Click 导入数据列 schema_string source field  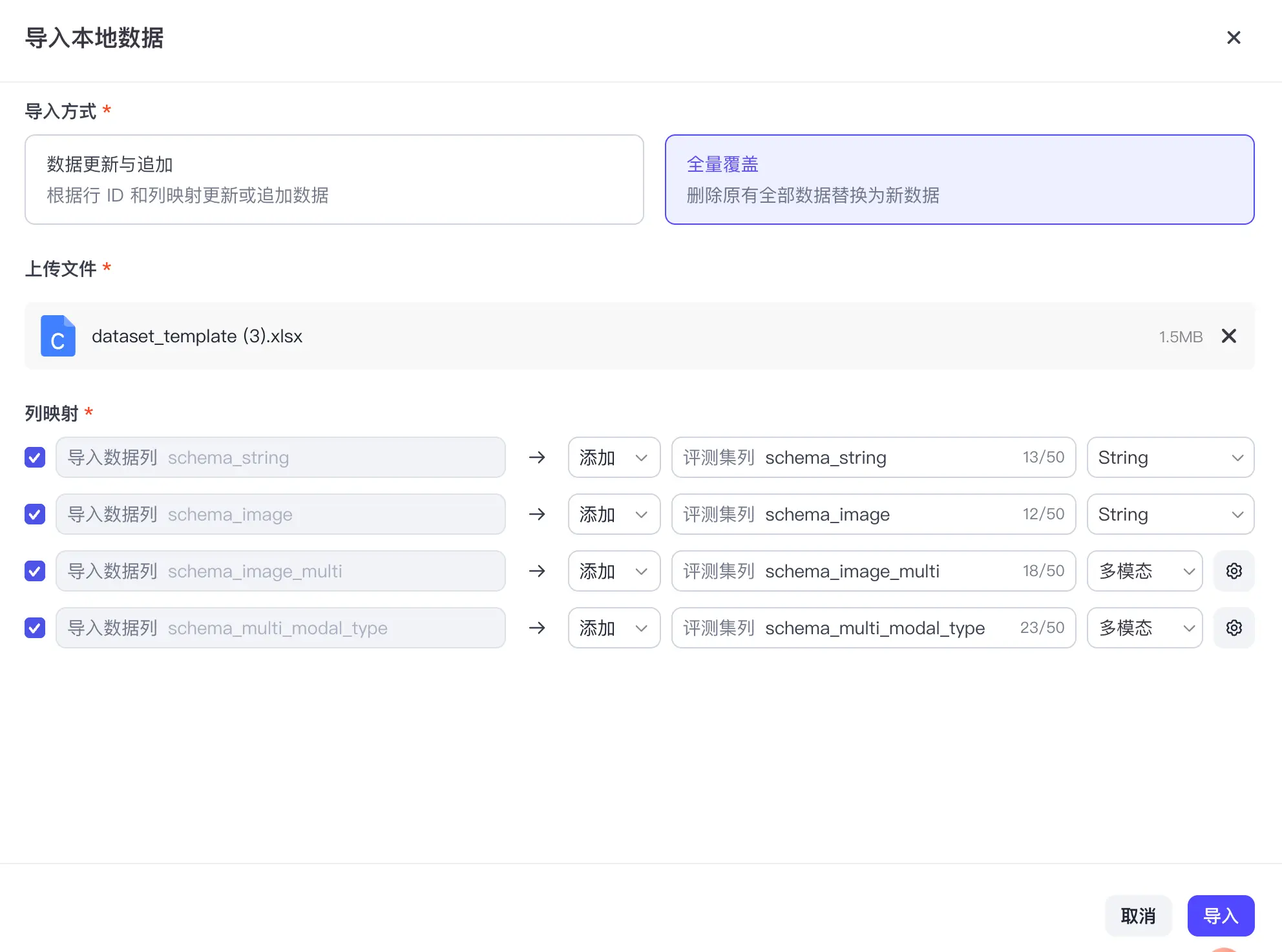(x=280, y=457)
